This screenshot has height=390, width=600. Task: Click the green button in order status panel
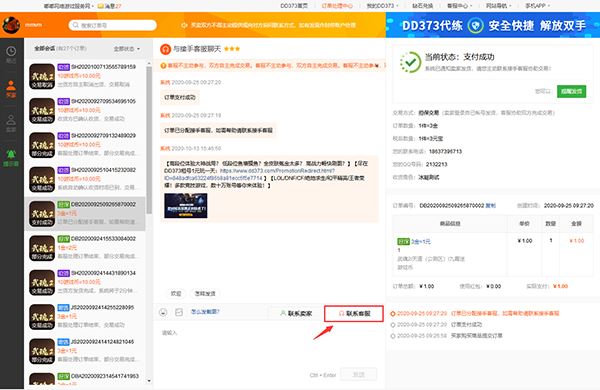click(x=571, y=91)
